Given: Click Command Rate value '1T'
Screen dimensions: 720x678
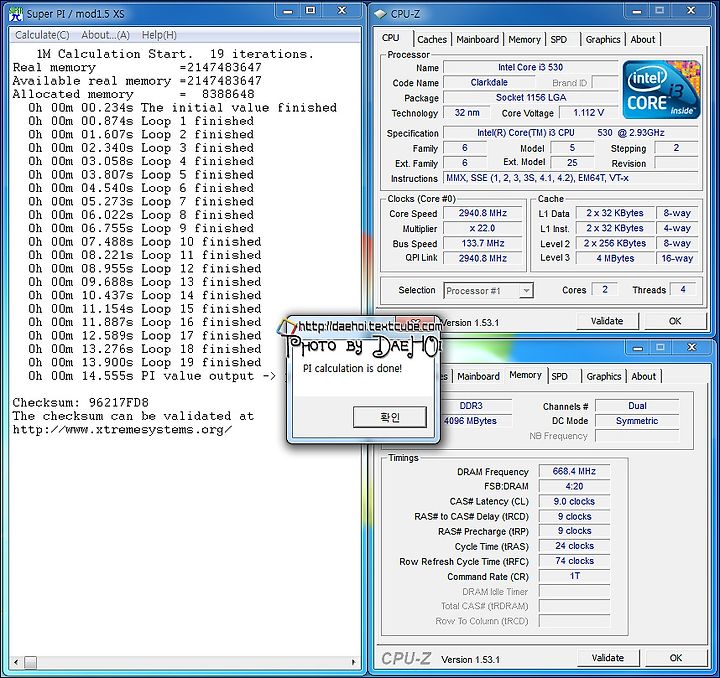Looking at the screenshot, I should tap(574, 577).
